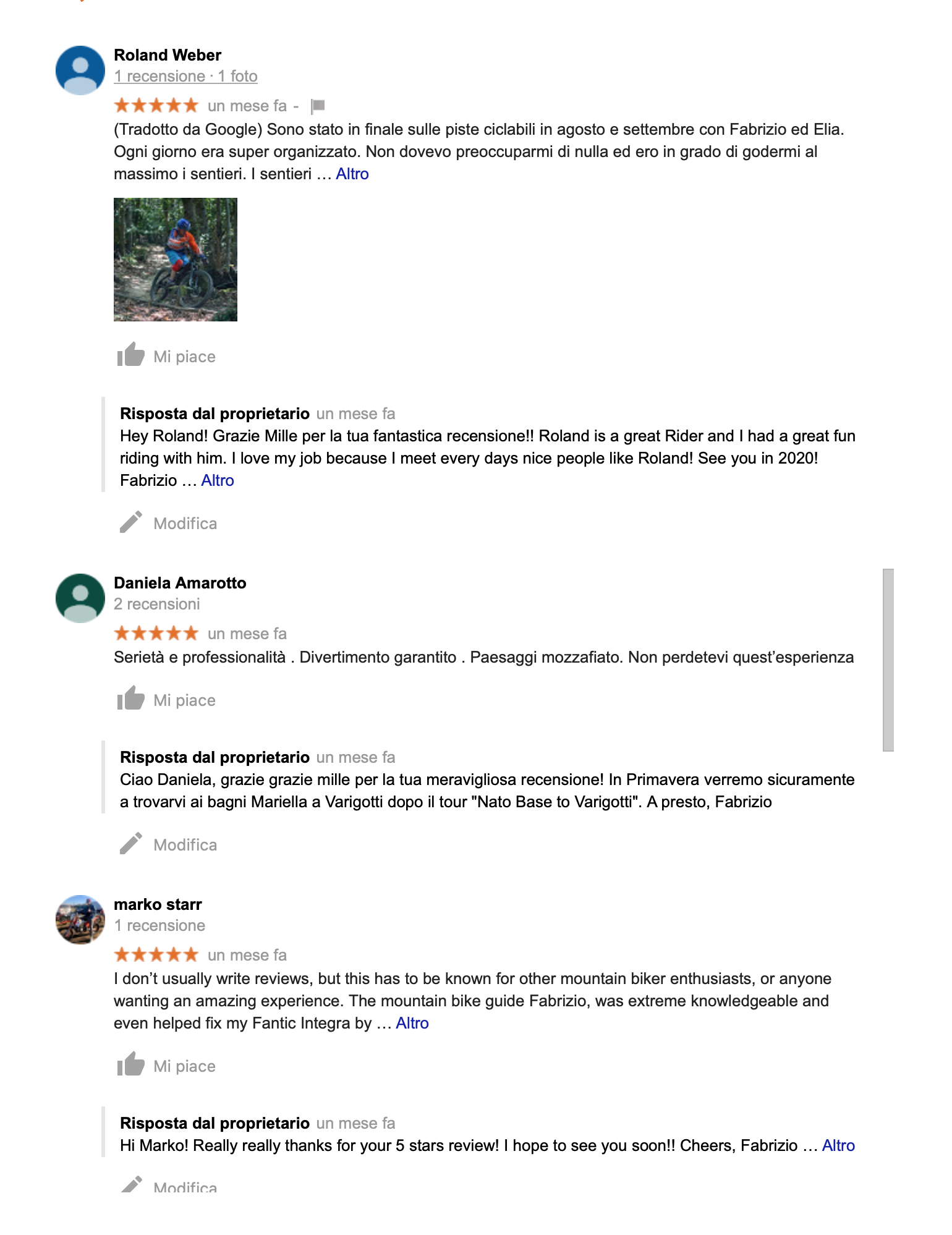
Task: Expand owner reply to Marko via Altro
Action: (x=838, y=1146)
